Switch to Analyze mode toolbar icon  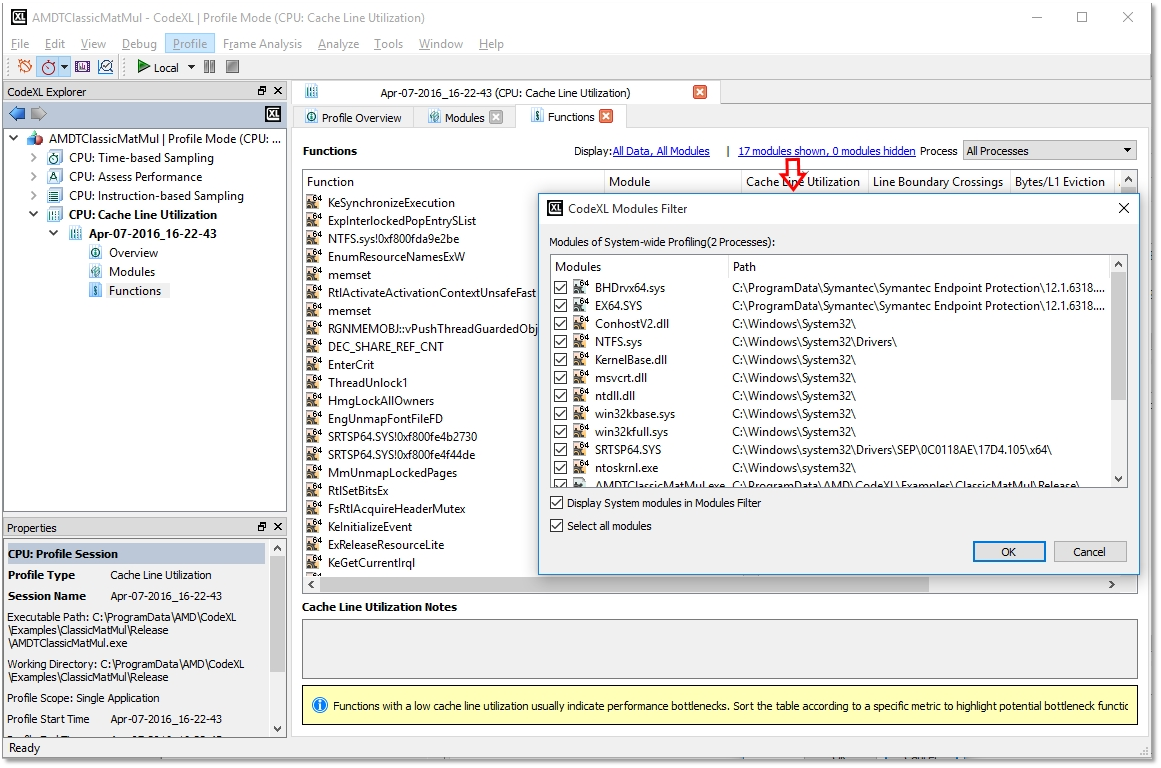pyautogui.click(x=106, y=67)
